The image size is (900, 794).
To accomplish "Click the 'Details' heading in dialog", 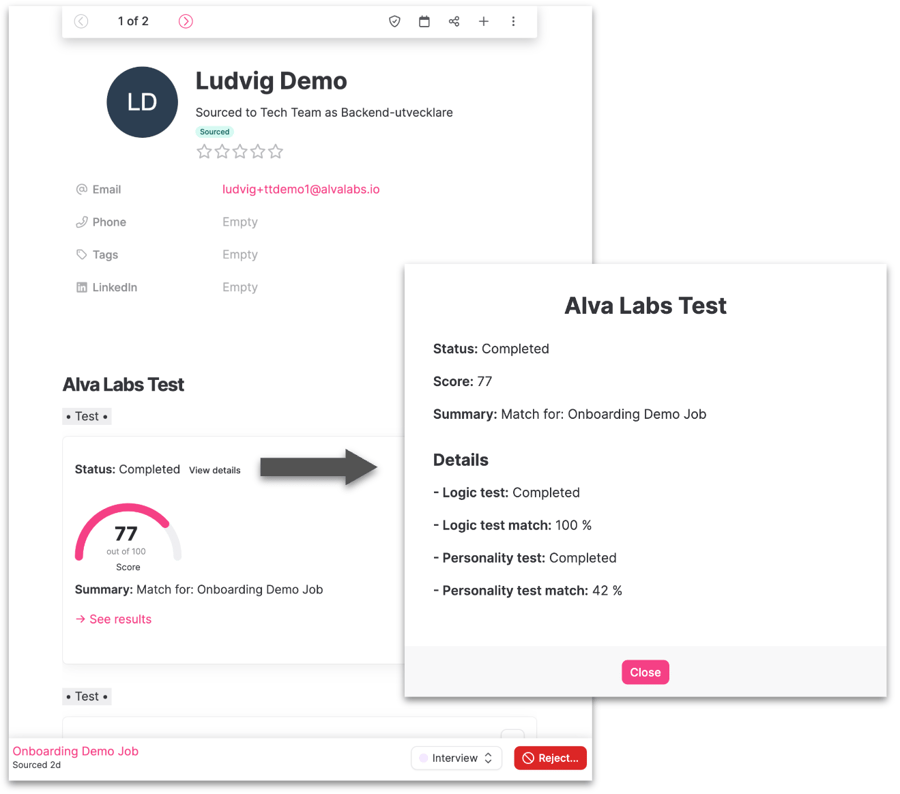I will [x=461, y=460].
